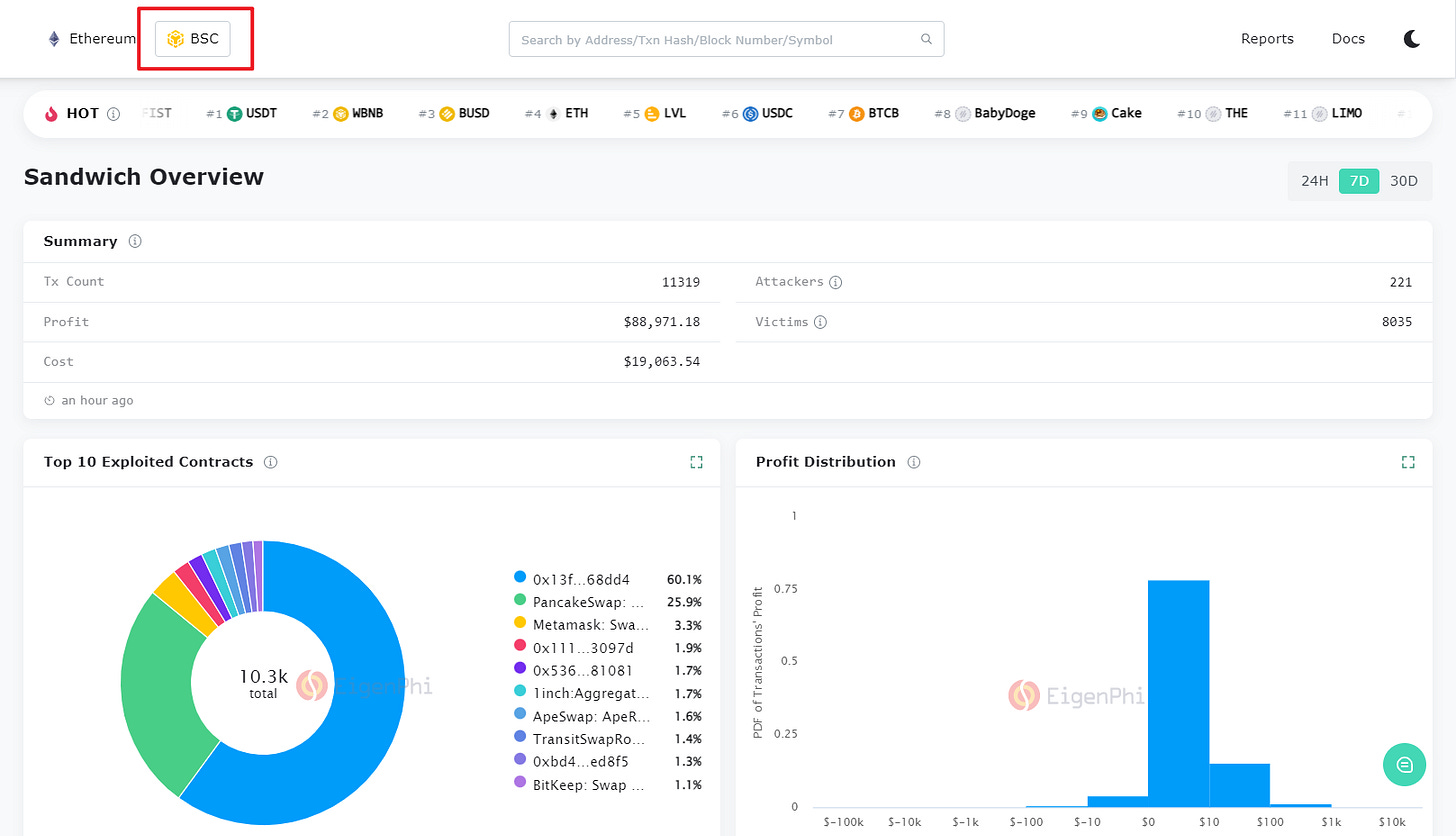Click the PancakeSwap legend green dot
Viewport: 1456px width, 836px height.
[x=519, y=601]
